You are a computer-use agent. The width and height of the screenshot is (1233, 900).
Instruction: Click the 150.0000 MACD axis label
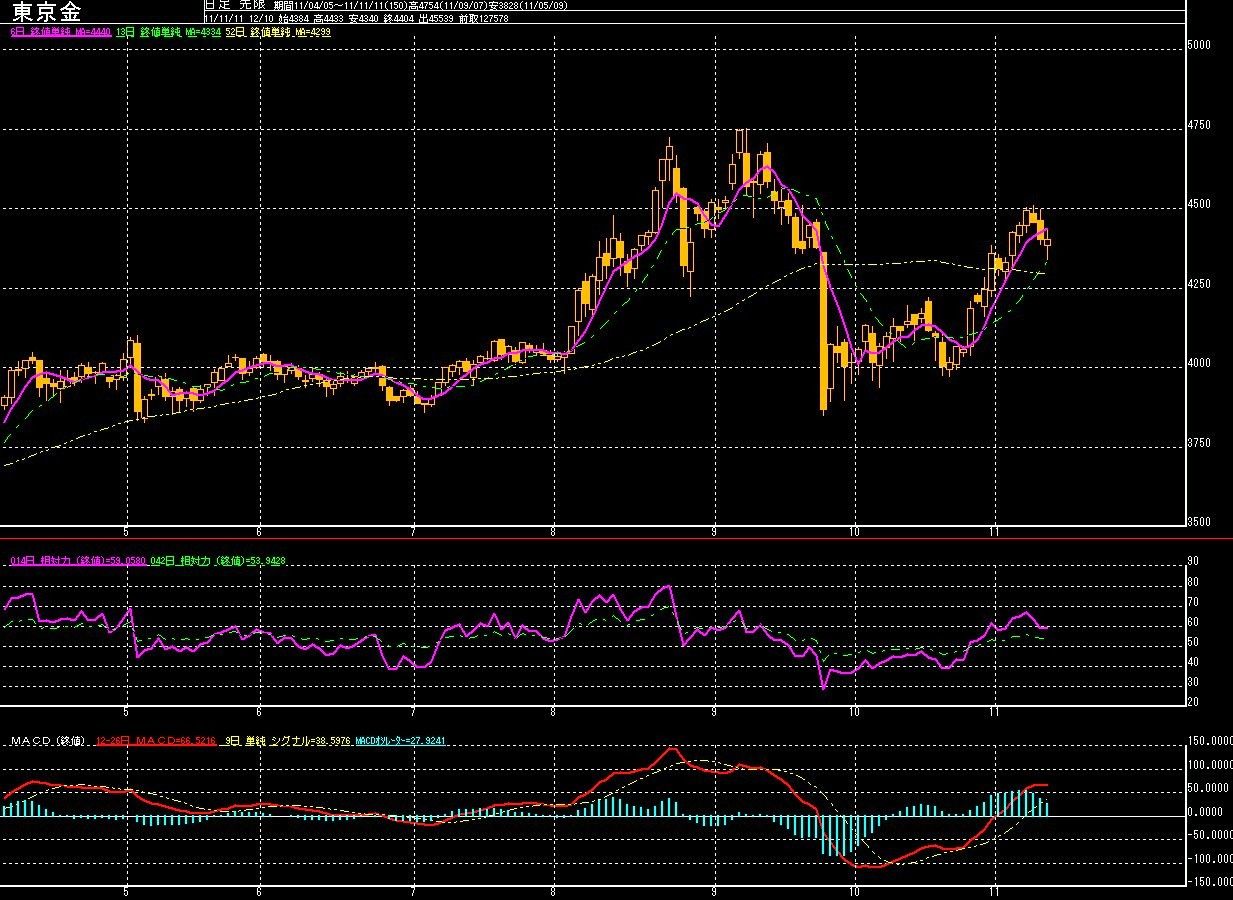pyautogui.click(x=1208, y=742)
